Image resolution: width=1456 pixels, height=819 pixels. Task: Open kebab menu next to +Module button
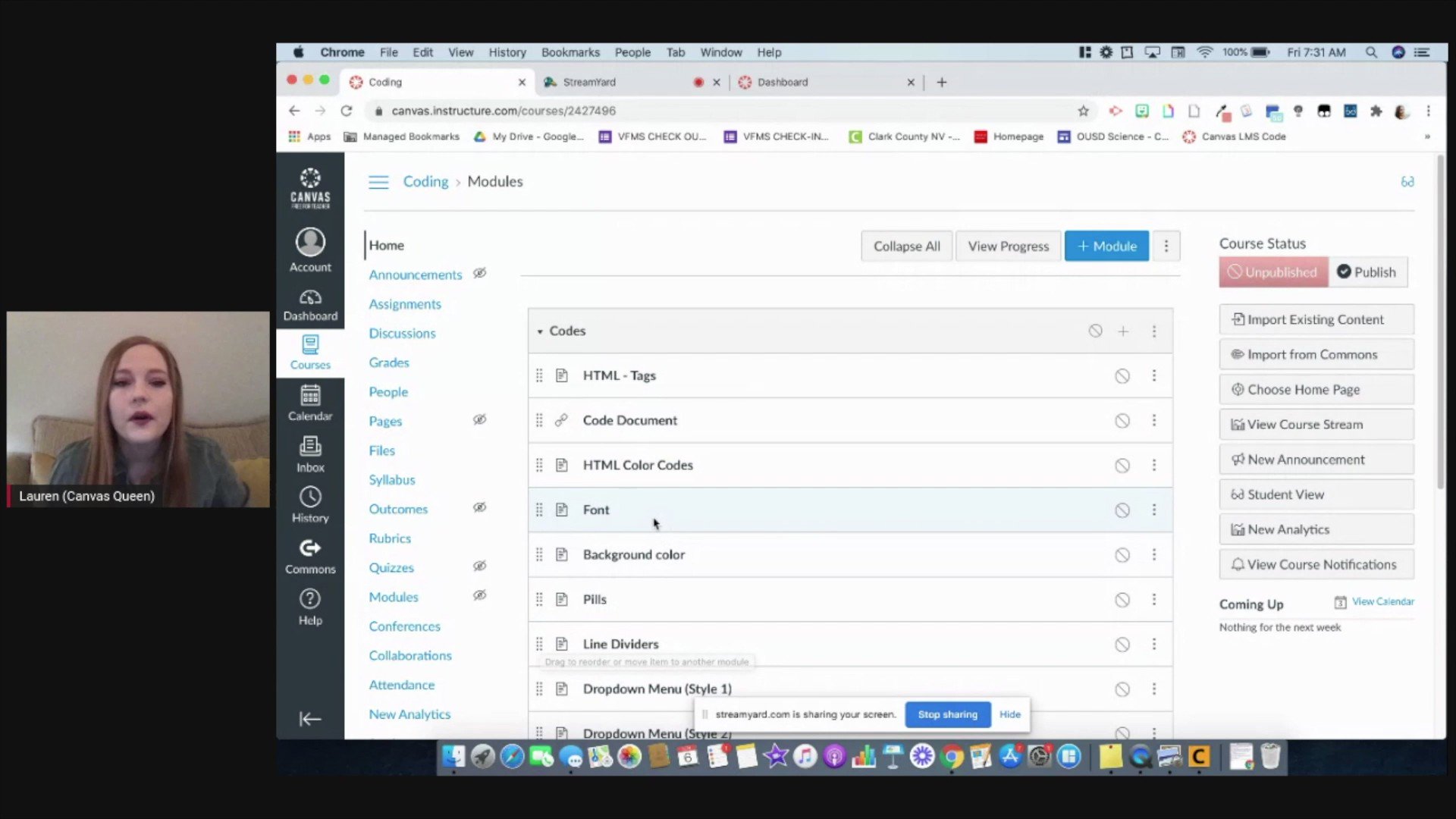point(1166,246)
